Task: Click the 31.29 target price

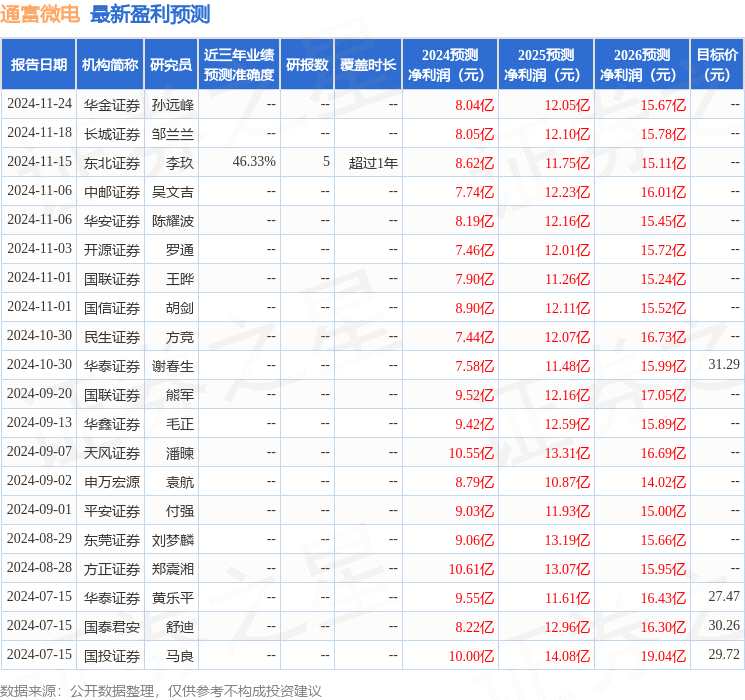Action: point(724,364)
